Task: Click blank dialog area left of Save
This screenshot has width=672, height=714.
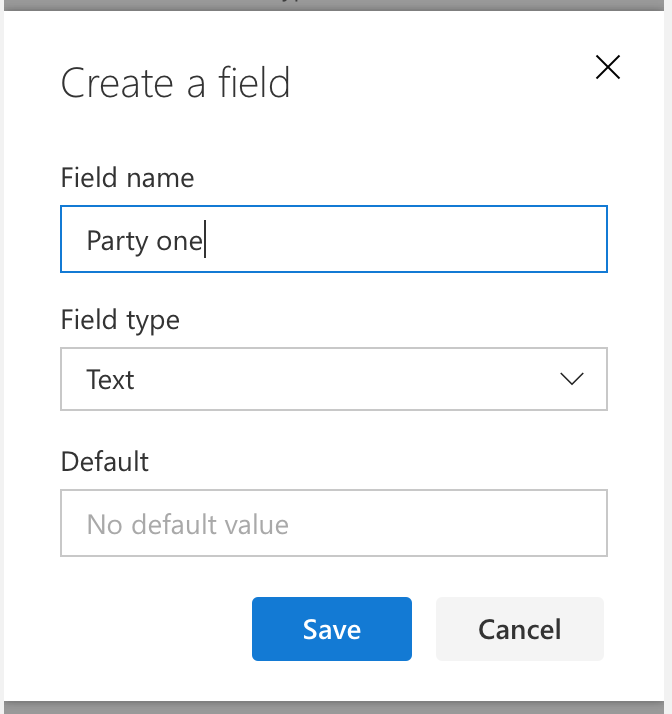Action: [150, 629]
